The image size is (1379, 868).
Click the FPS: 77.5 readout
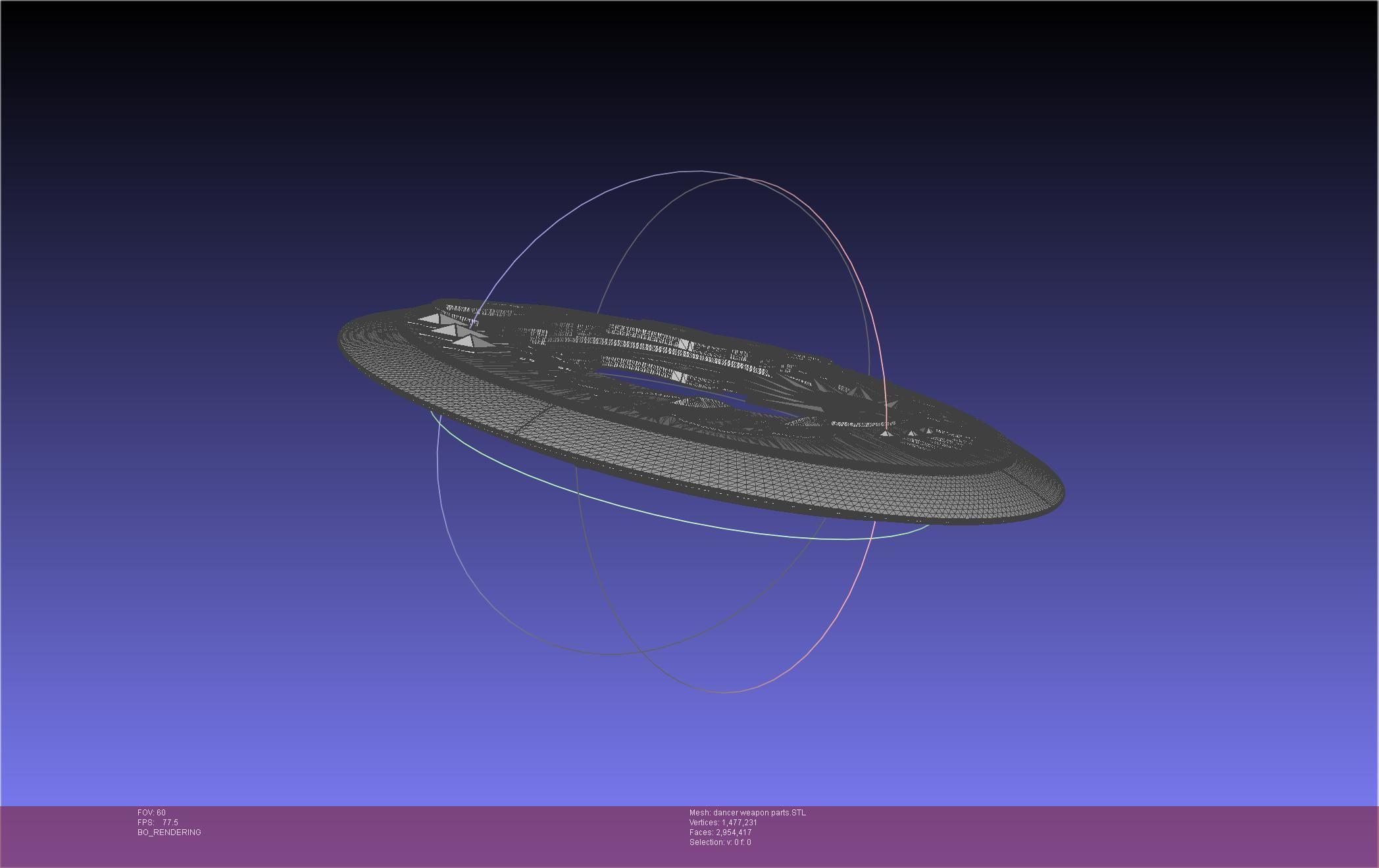(x=158, y=823)
